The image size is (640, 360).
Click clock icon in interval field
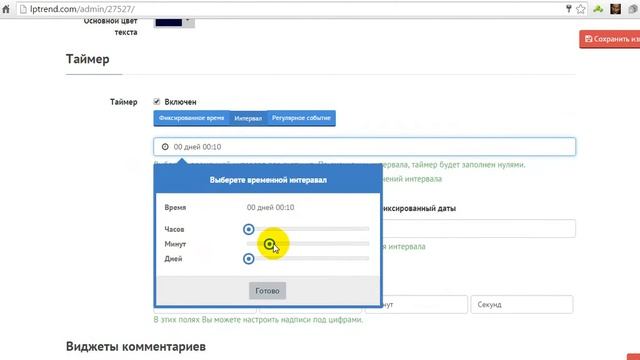coord(165,147)
